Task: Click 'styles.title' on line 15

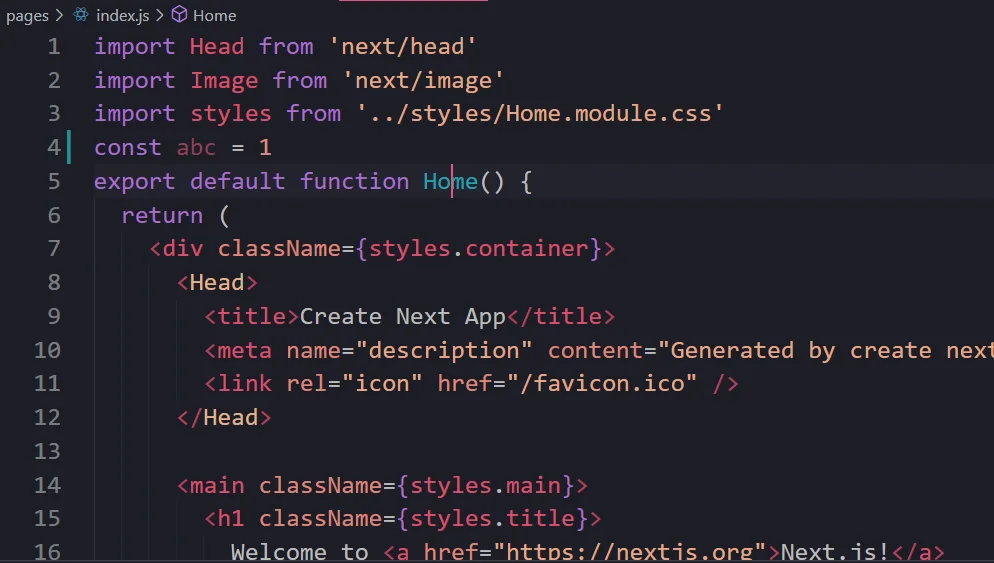Action: click(493, 519)
